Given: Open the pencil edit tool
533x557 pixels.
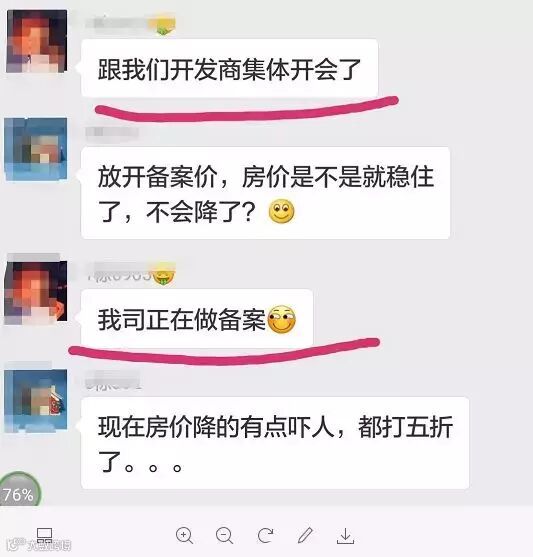Looking at the screenshot, I should tap(305, 535).
